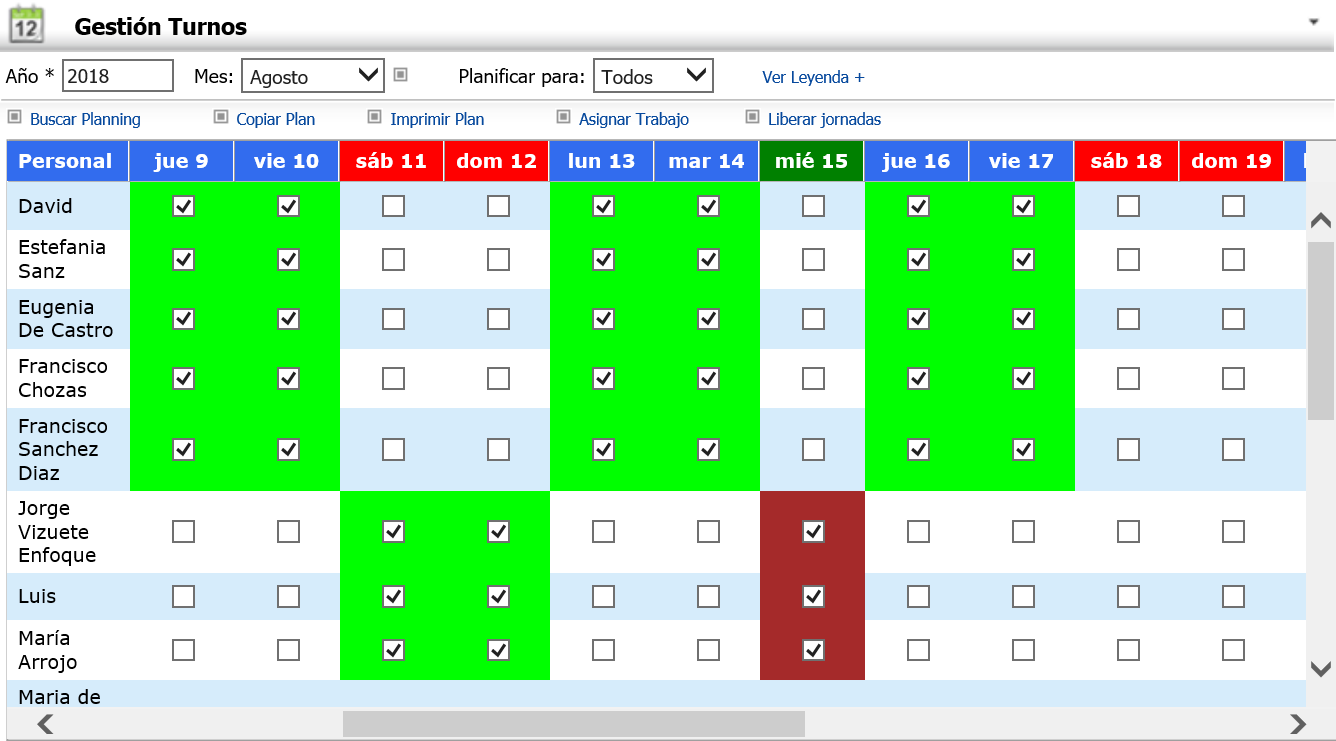
Task: Click the calendar icon beside Gestión Turnos
Action: pos(25,25)
